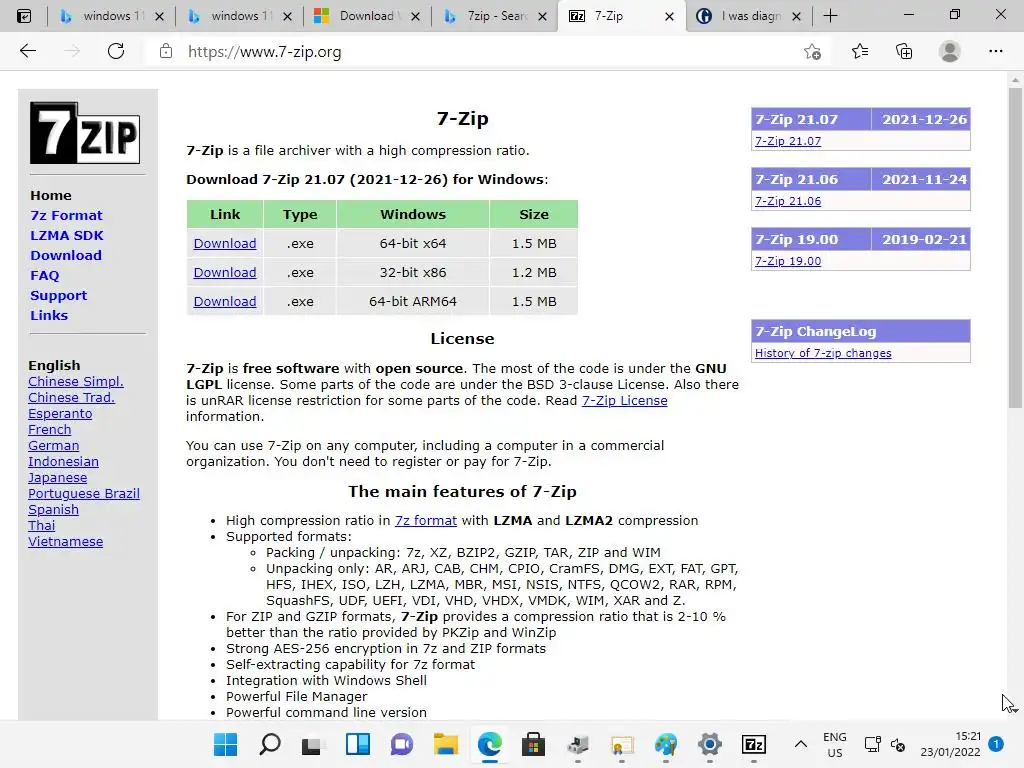Open a new browser tab
This screenshot has width=1024, height=768.
[x=830, y=16]
